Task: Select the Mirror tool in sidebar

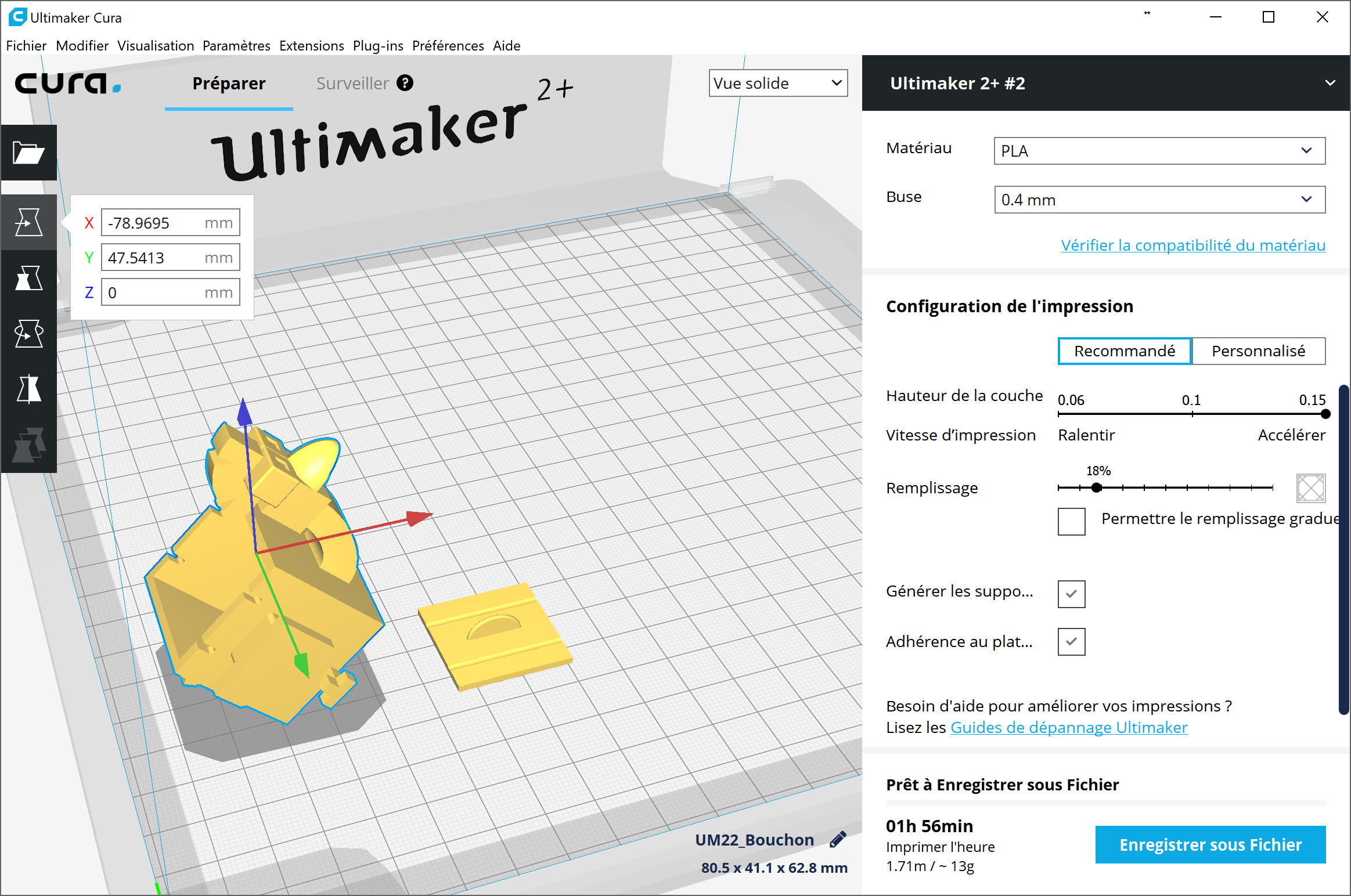Action: tap(28, 389)
